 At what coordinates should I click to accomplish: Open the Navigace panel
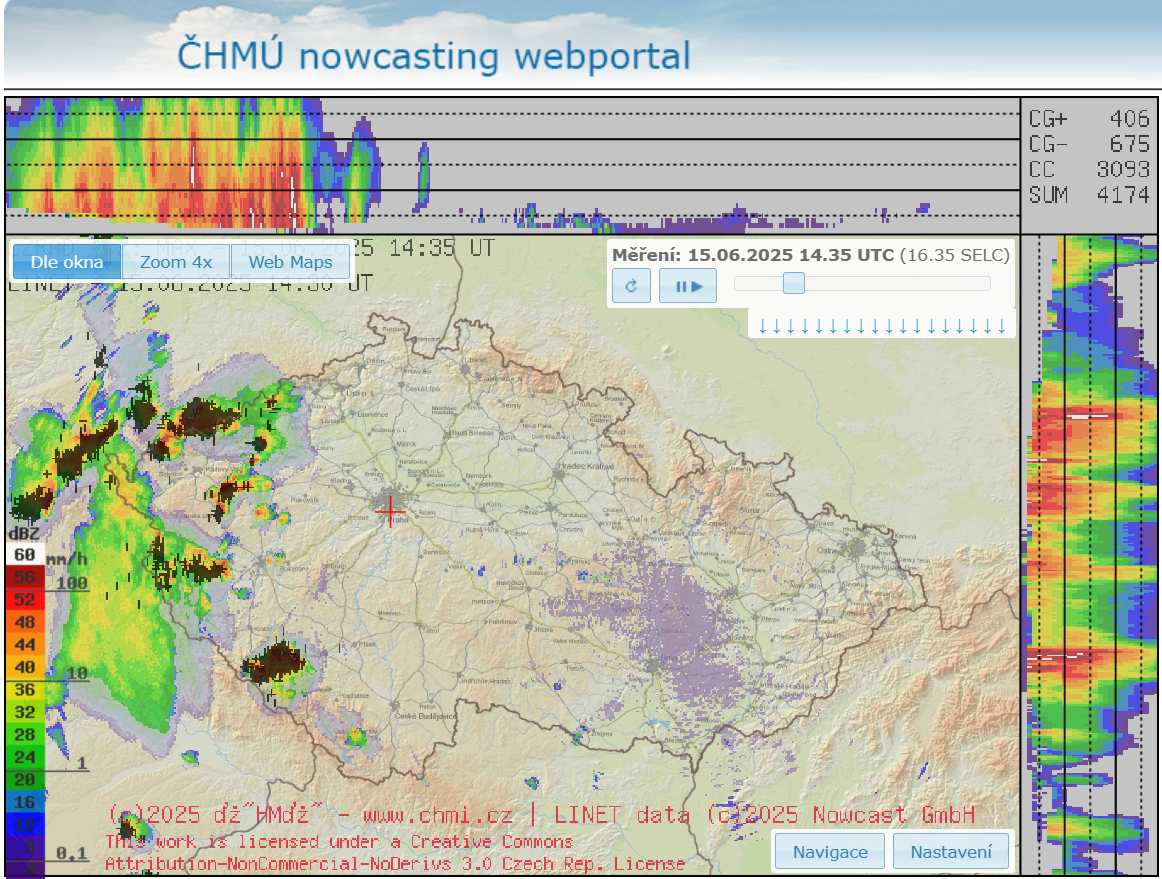830,852
